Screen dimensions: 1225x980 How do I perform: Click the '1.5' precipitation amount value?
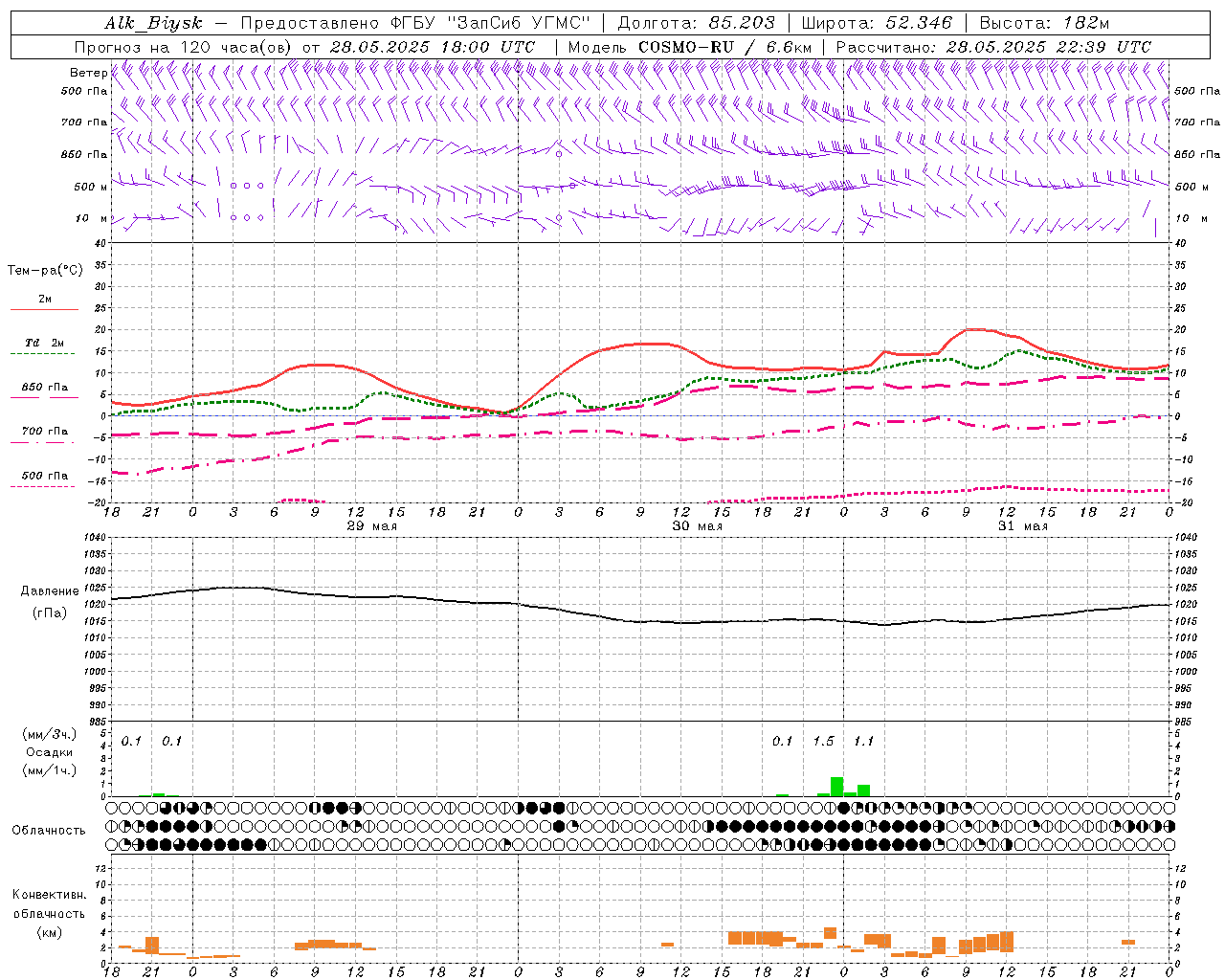823,741
